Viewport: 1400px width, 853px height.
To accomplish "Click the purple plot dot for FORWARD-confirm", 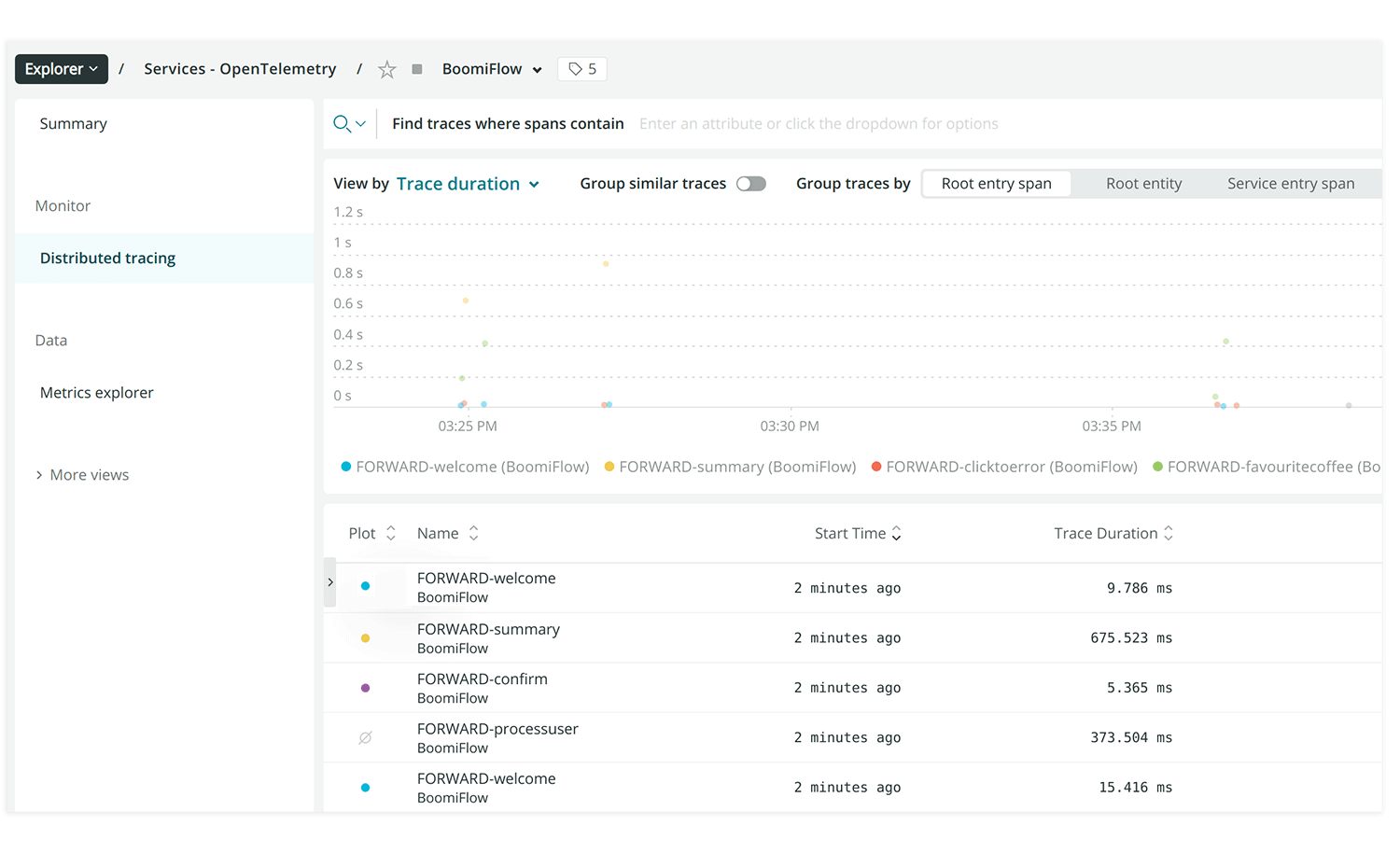I will pyautogui.click(x=365, y=687).
